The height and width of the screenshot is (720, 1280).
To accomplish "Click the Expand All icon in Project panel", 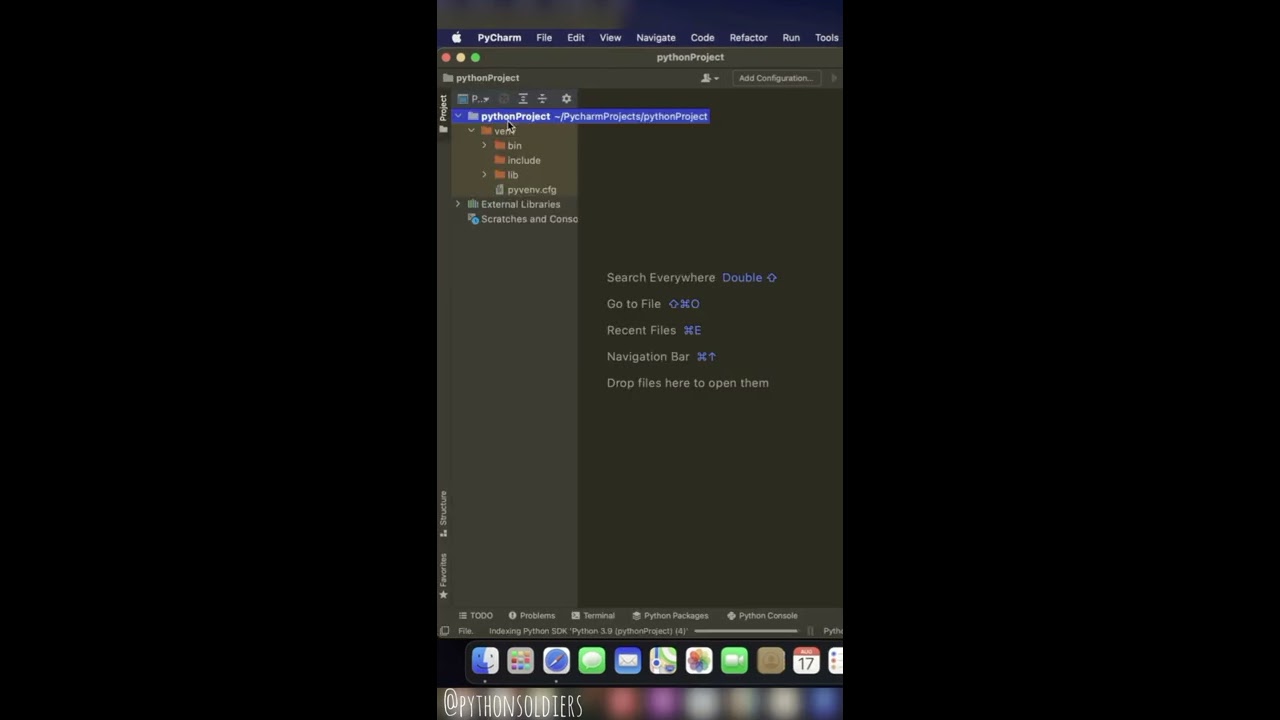I will (523, 99).
